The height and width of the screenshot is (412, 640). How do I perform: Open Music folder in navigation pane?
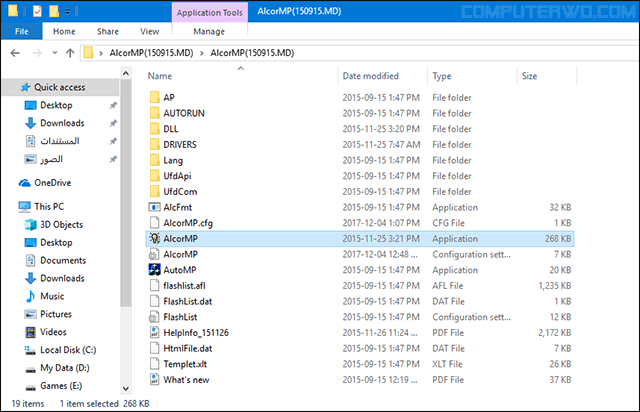(52, 296)
